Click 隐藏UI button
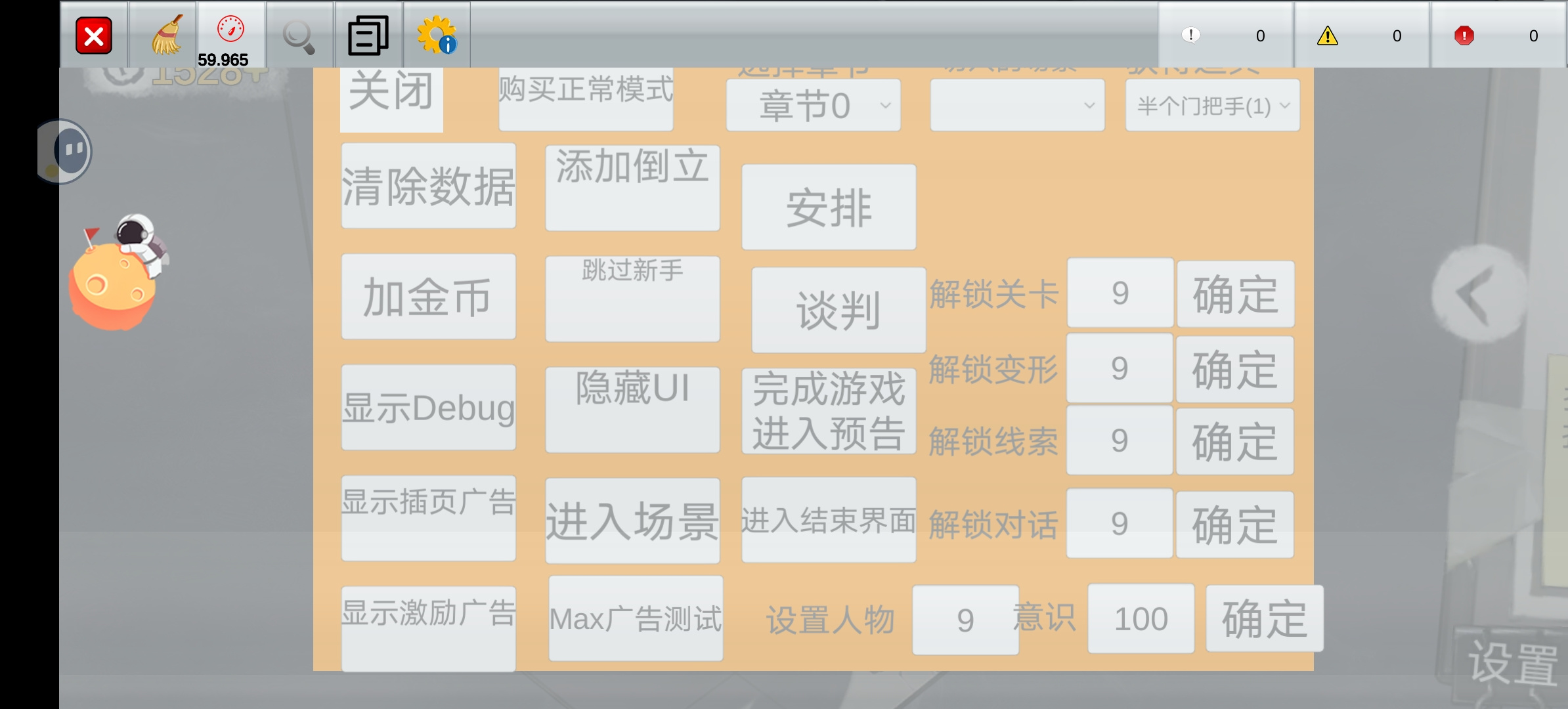 click(x=632, y=410)
